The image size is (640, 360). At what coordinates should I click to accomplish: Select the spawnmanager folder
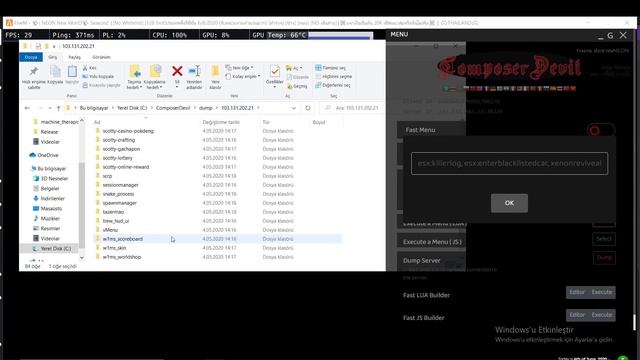point(120,203)
